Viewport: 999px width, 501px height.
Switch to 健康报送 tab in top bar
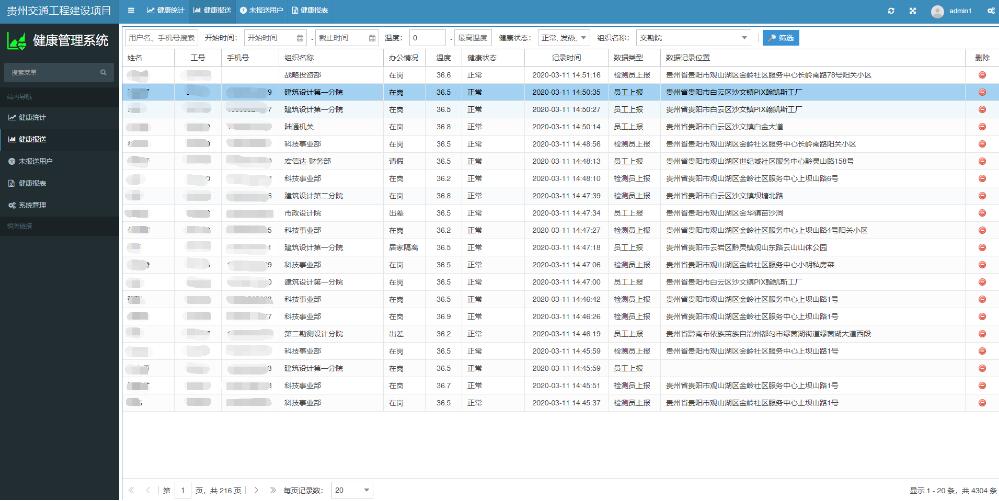[x=212, y=11]
